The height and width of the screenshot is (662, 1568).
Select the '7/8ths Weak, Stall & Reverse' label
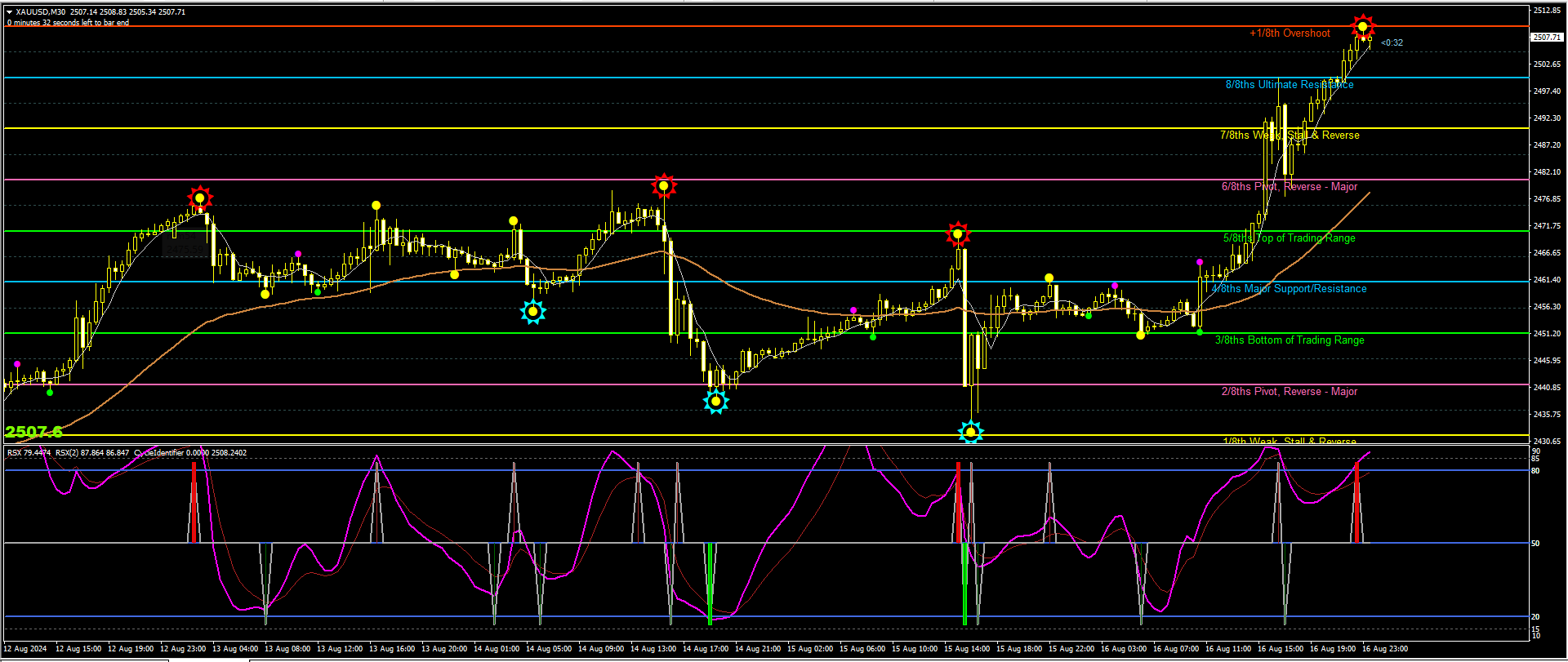[x=1290, y=136]
